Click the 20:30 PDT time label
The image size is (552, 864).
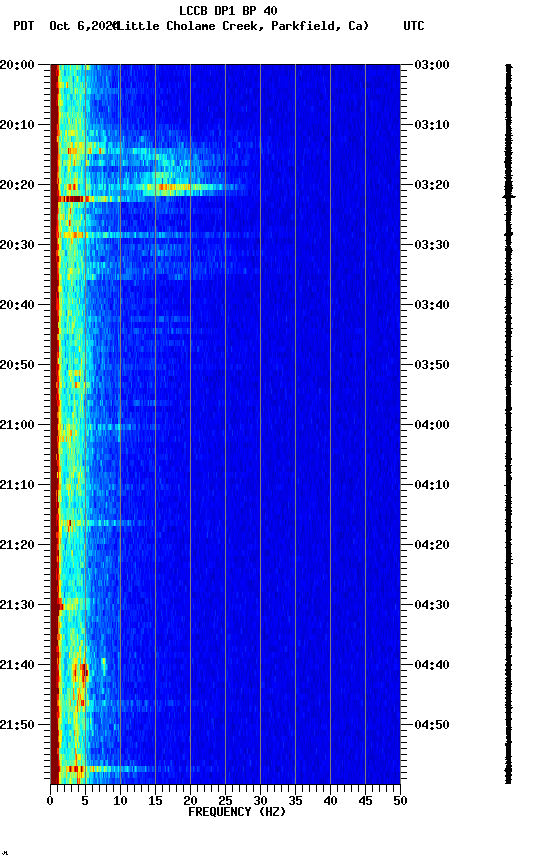tap(17, 245)
